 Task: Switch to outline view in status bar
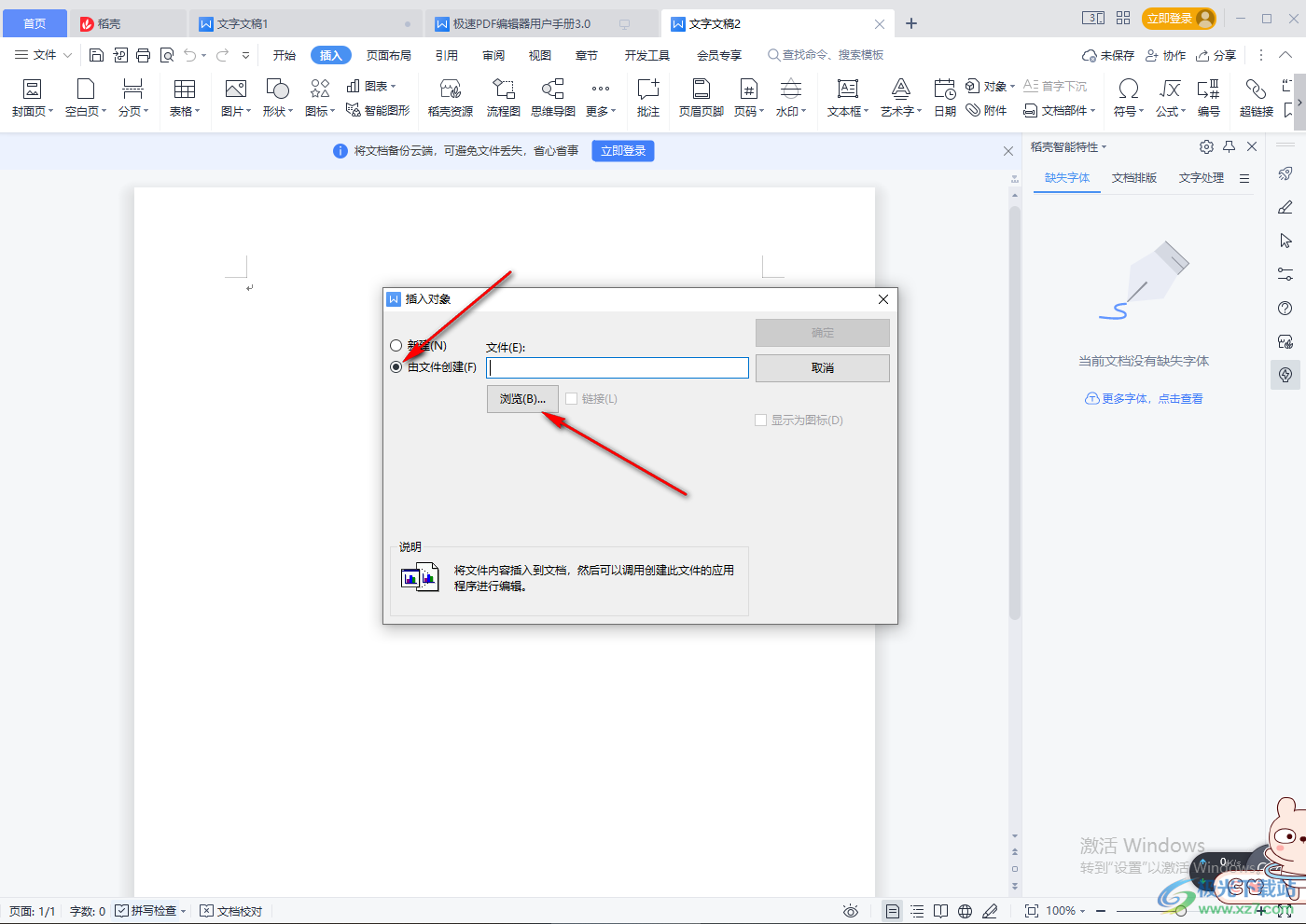(917, 911)
